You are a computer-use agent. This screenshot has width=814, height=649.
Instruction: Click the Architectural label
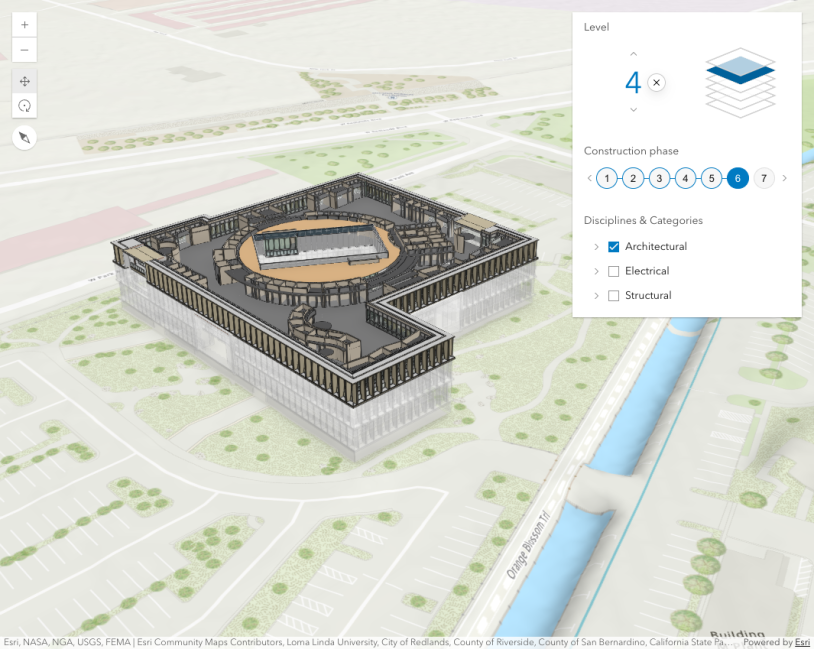(x=656, y=247)
